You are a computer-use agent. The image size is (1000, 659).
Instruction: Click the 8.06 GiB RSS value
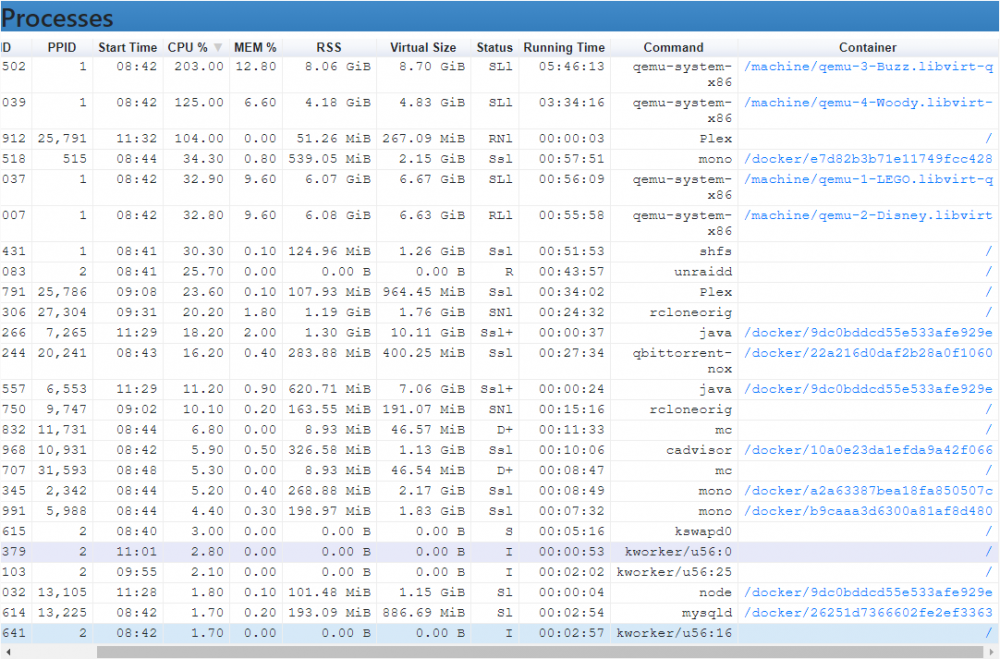337,66
